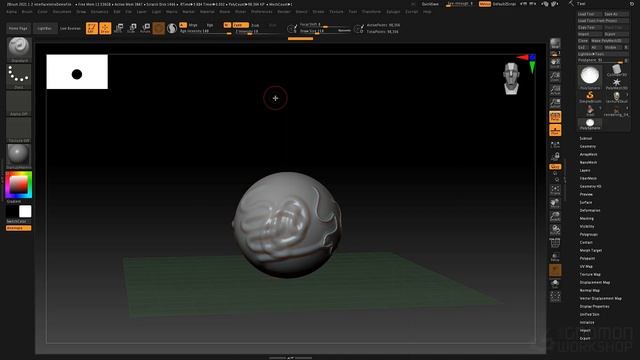Image resolution: width=640 pixels, height=360 pixels.
Task: Click the AAHalf icon
Action: click(555, 103)
